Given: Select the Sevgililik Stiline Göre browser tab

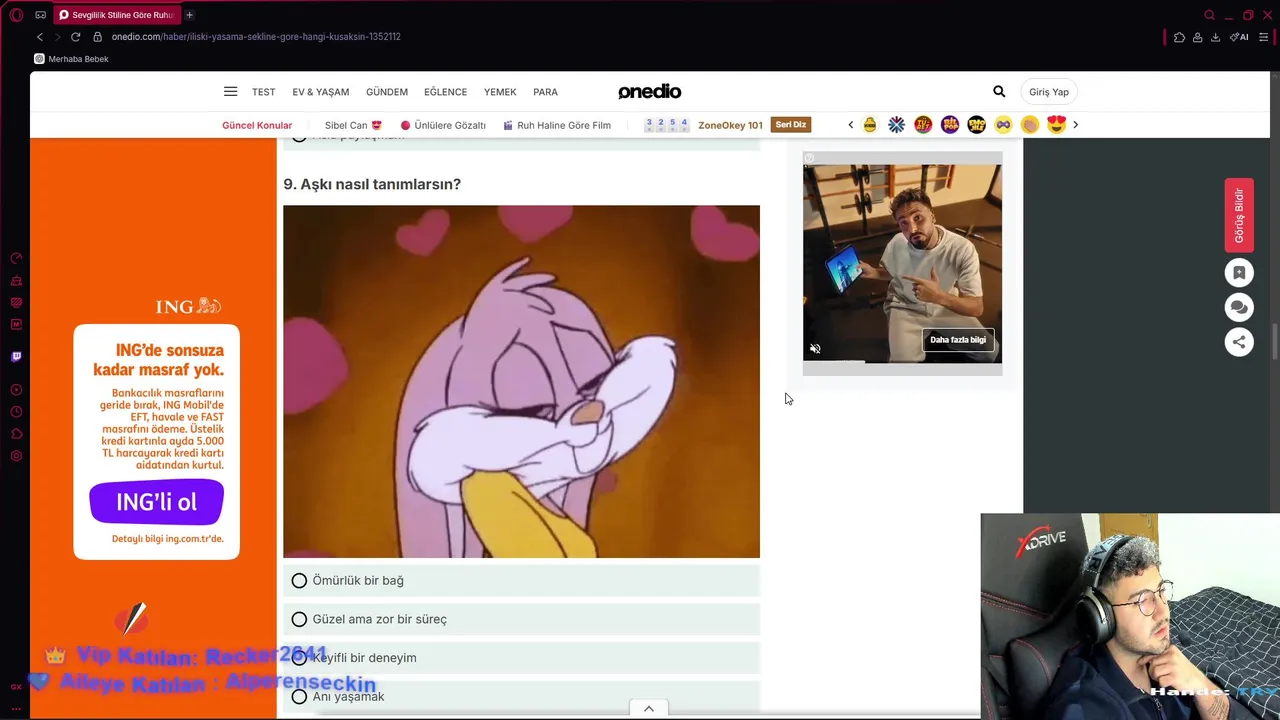Looking at the screenshot, I should point(116,15).
